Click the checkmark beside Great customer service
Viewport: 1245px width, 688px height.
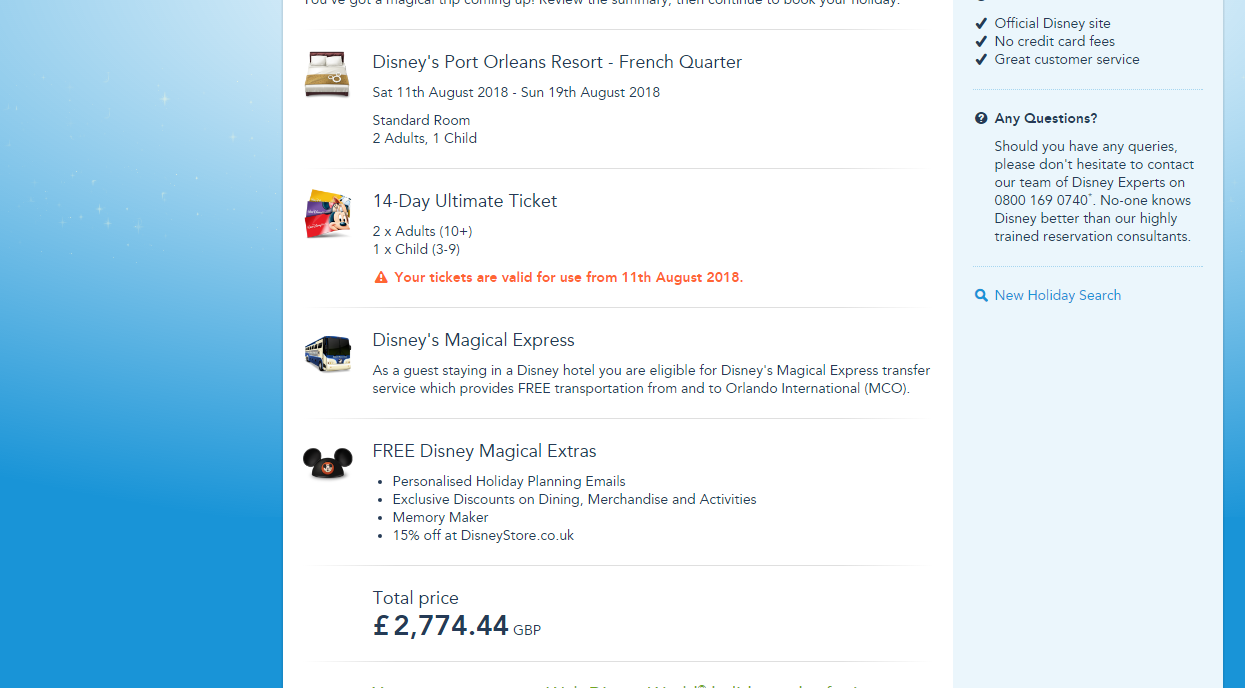[x=981, y=59]
